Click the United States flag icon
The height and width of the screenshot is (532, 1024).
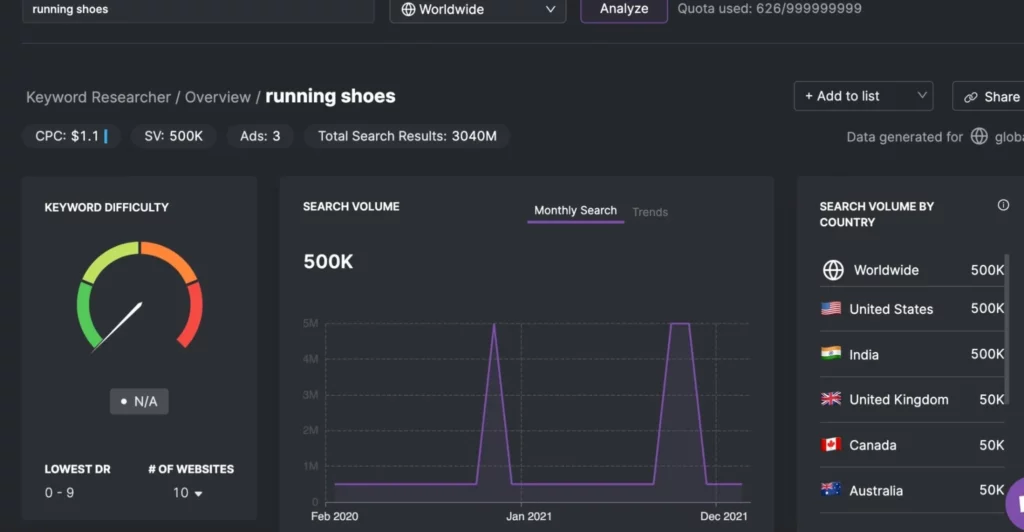[x=831, y=309]
